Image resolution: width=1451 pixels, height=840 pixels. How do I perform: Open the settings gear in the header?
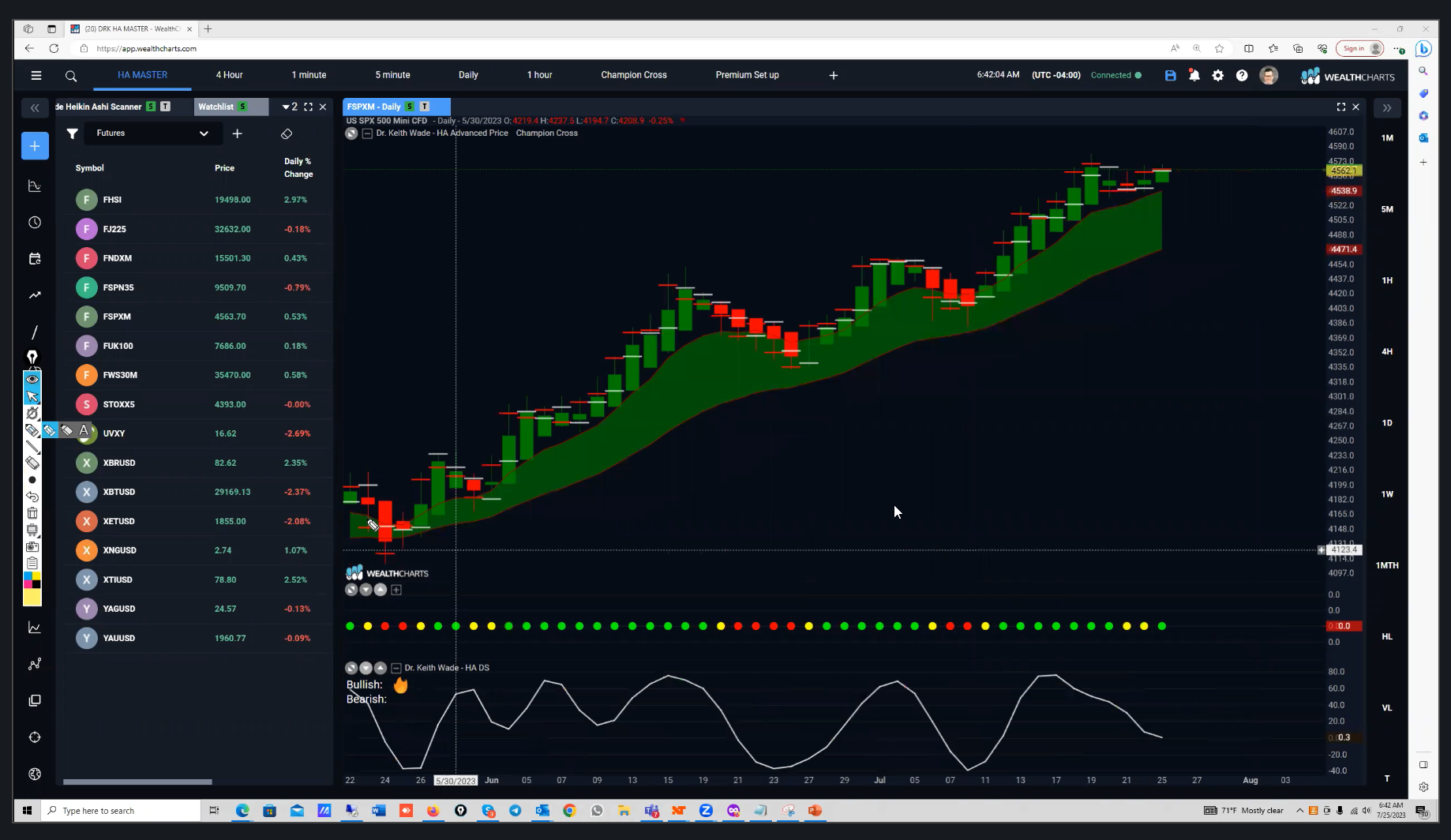coord(1218,76)
